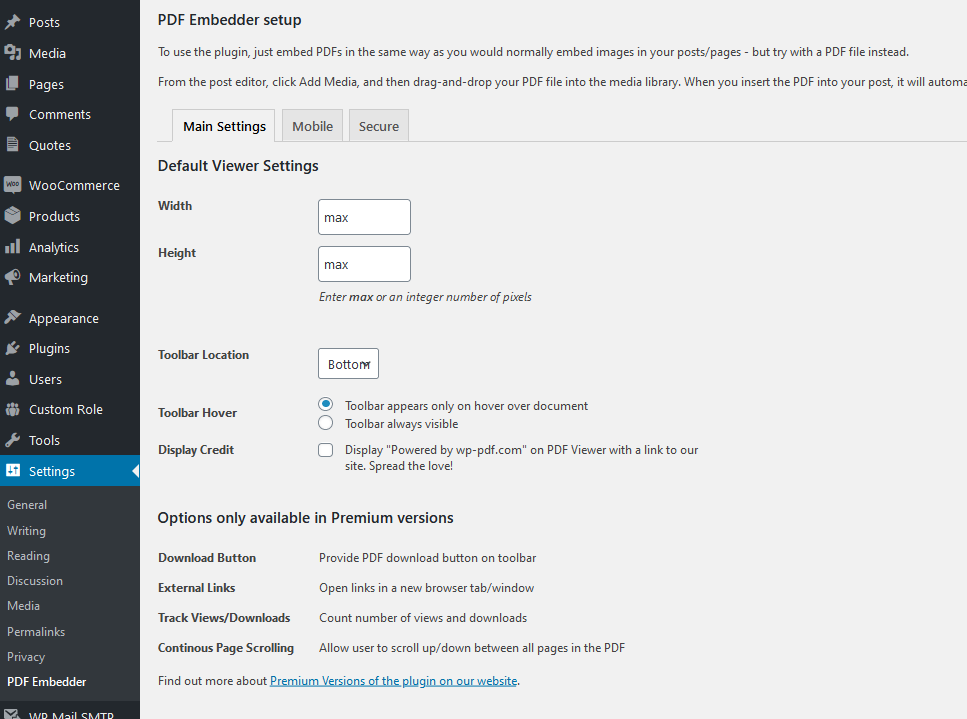Go to Writing settings submenu
Screen dimensions: 967x719
click(x=27, y=530)
